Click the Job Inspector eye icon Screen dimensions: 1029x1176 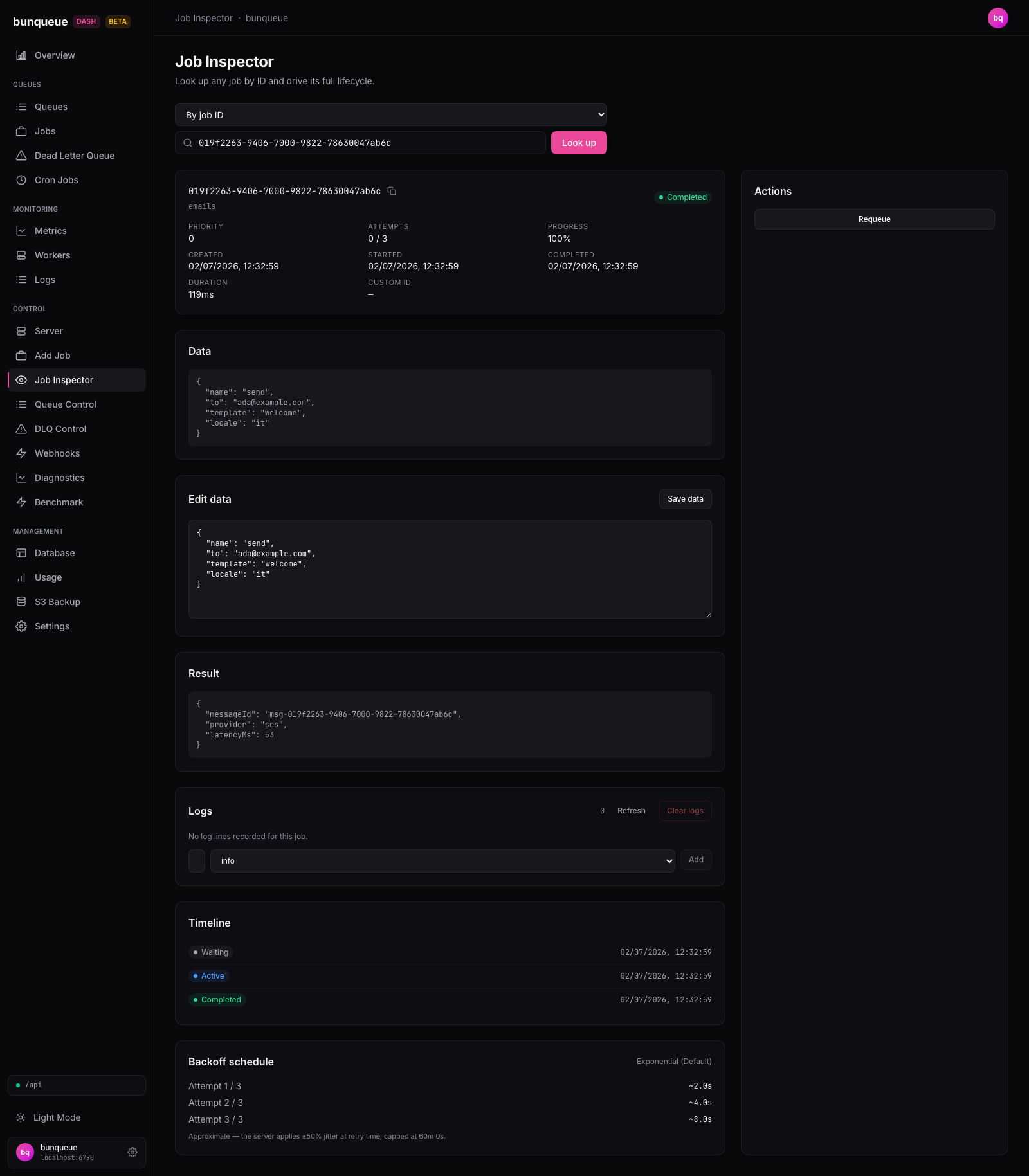(x=21, y=380)
